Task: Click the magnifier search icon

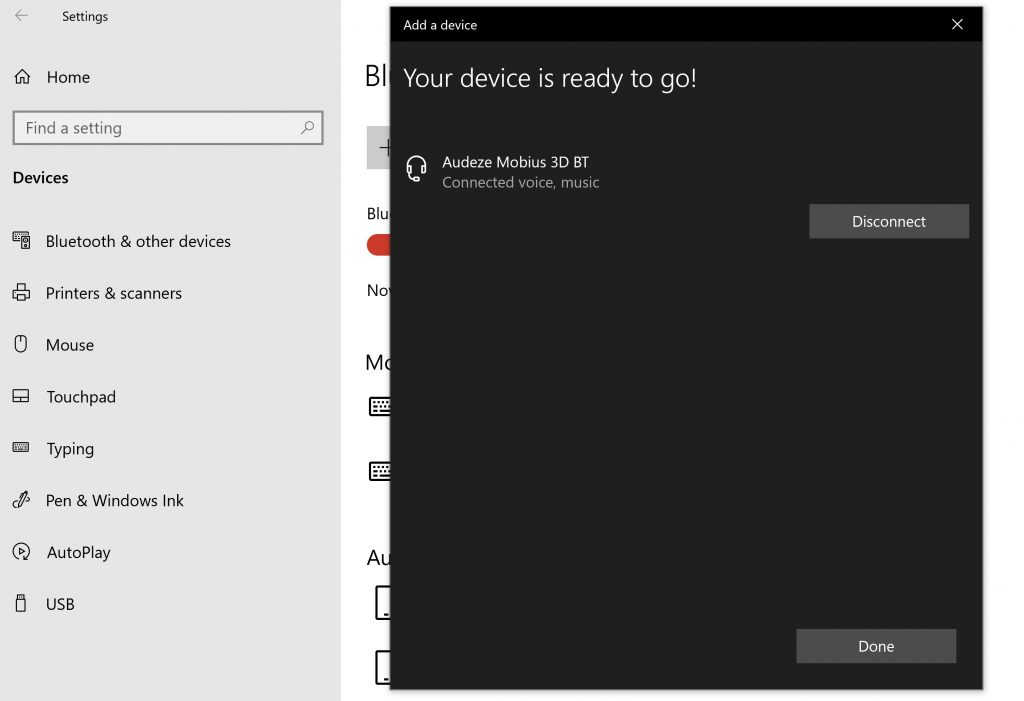Action: pos(307,127)
